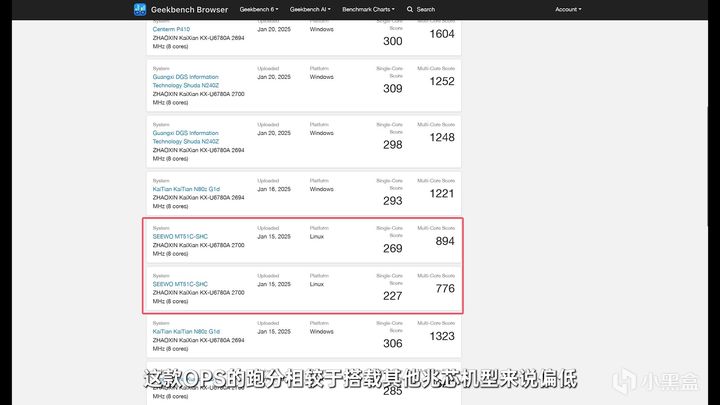This screenshot has width=720, height=405.
Task: Select single-core score 306
Action: point(393,343)
